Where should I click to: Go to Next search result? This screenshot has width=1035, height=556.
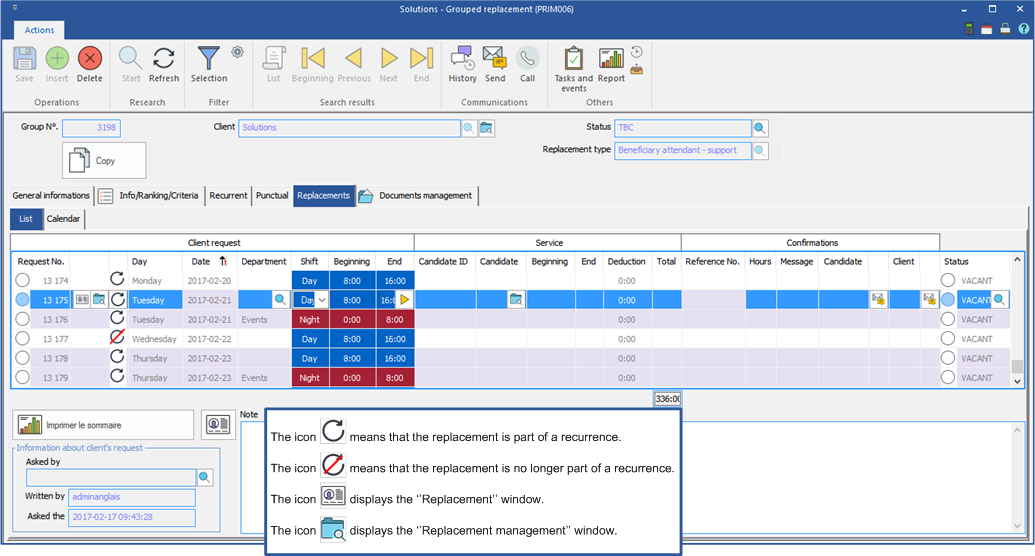pos(389,59)
